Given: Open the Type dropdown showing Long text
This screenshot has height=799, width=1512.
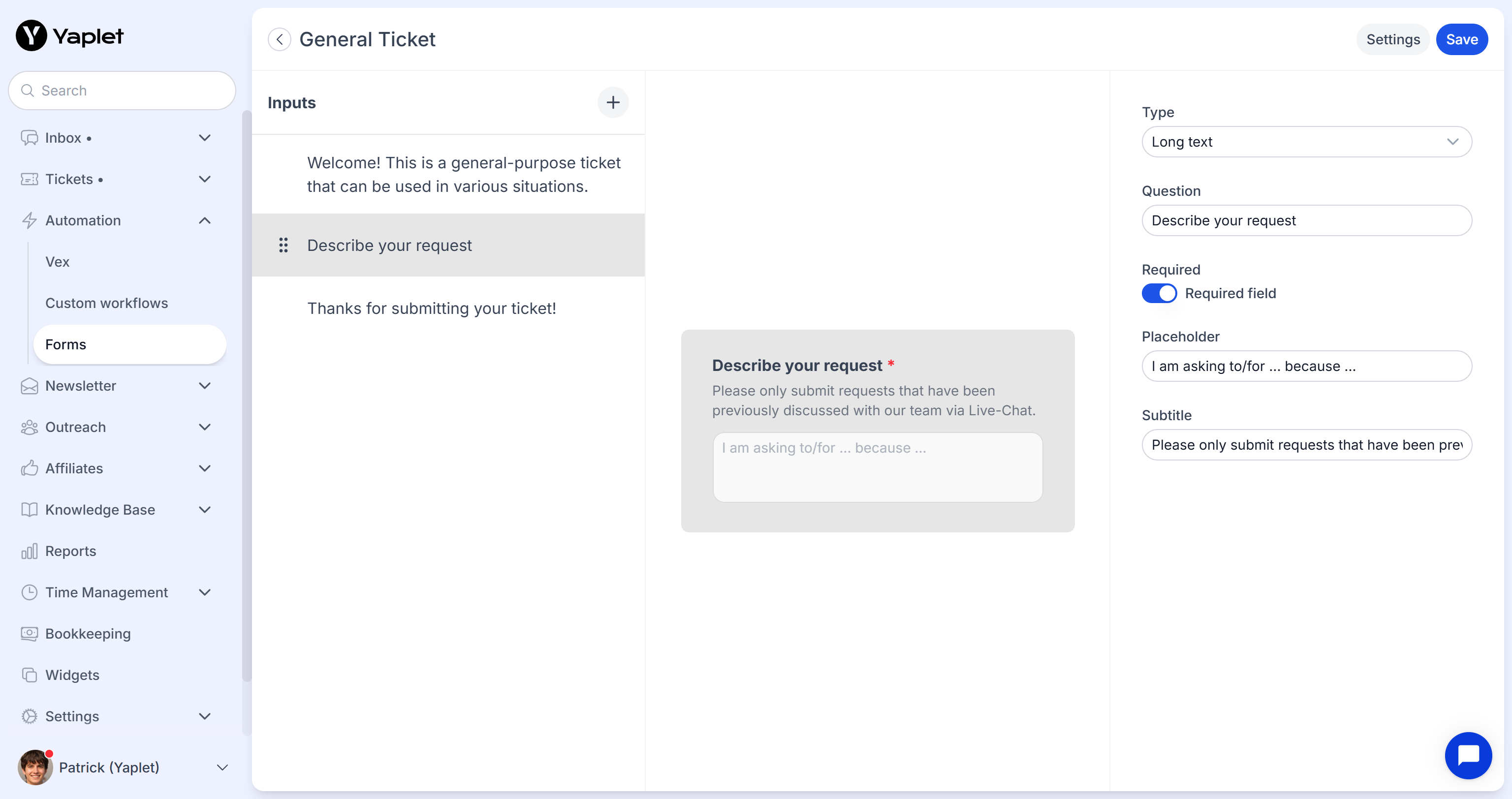Looking at the screenshot, I should 1306,142.
